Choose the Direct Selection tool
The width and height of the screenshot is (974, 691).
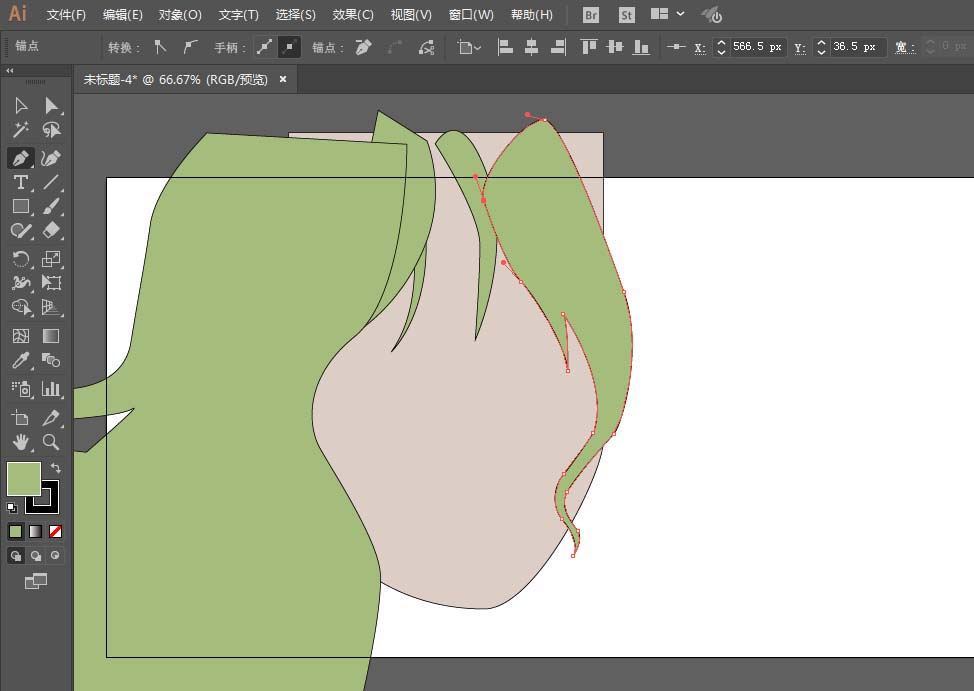point(52,106)
